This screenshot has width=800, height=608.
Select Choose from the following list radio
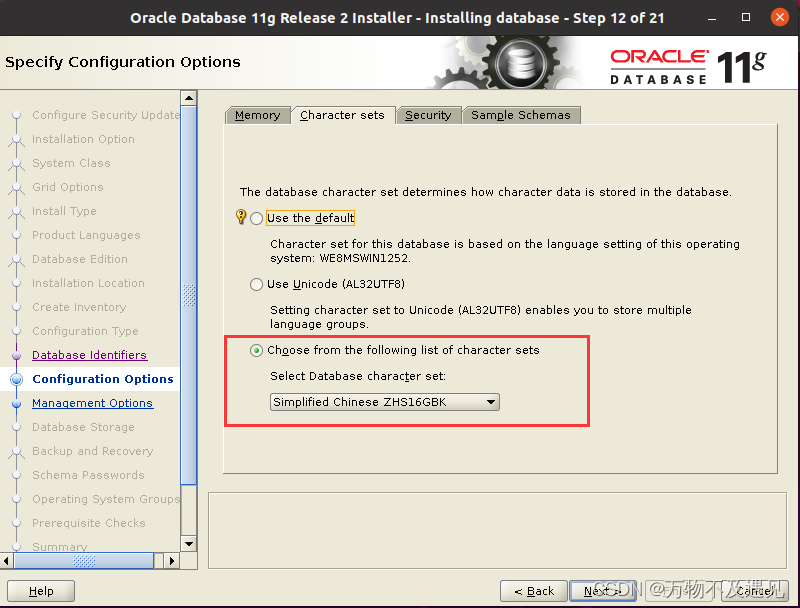pyautogui.click(x=257, y=350)
